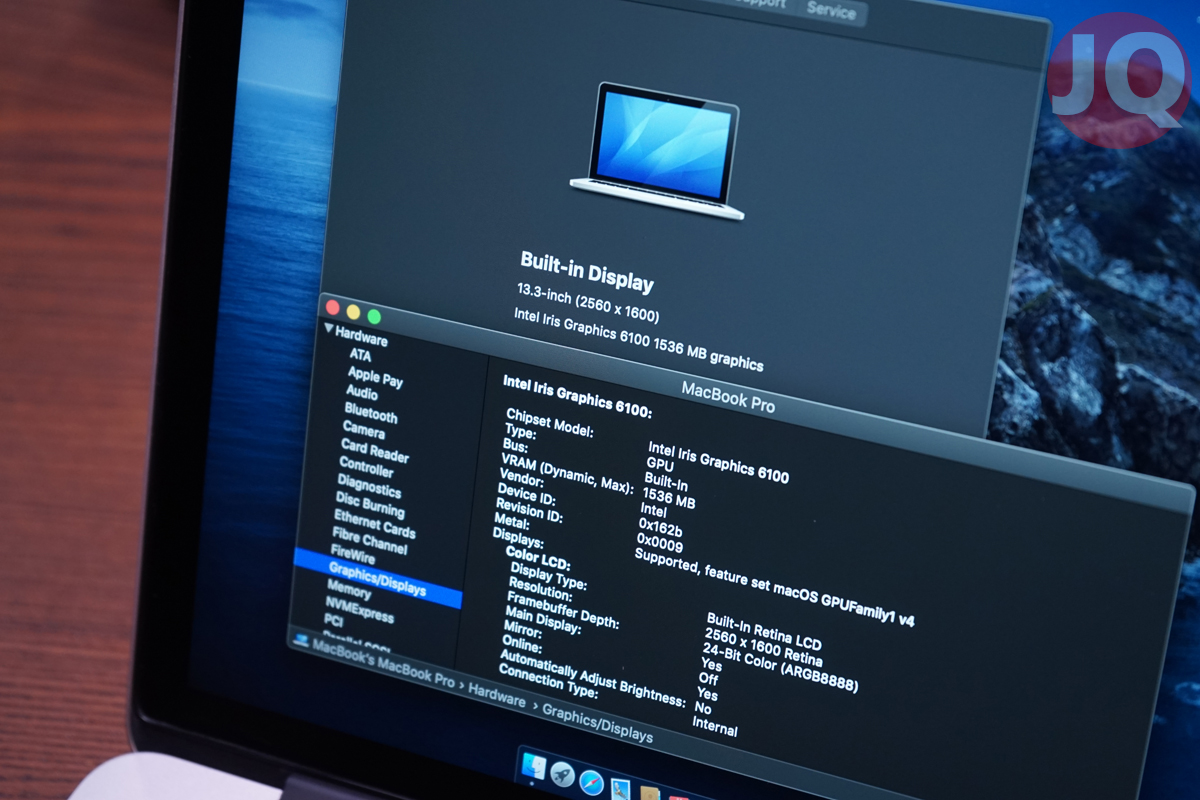Viewport: 1200px width, 800px height.
Task: Click '2560 x 1600 Retina' resolution value
Action: click(x=763, y=648)
